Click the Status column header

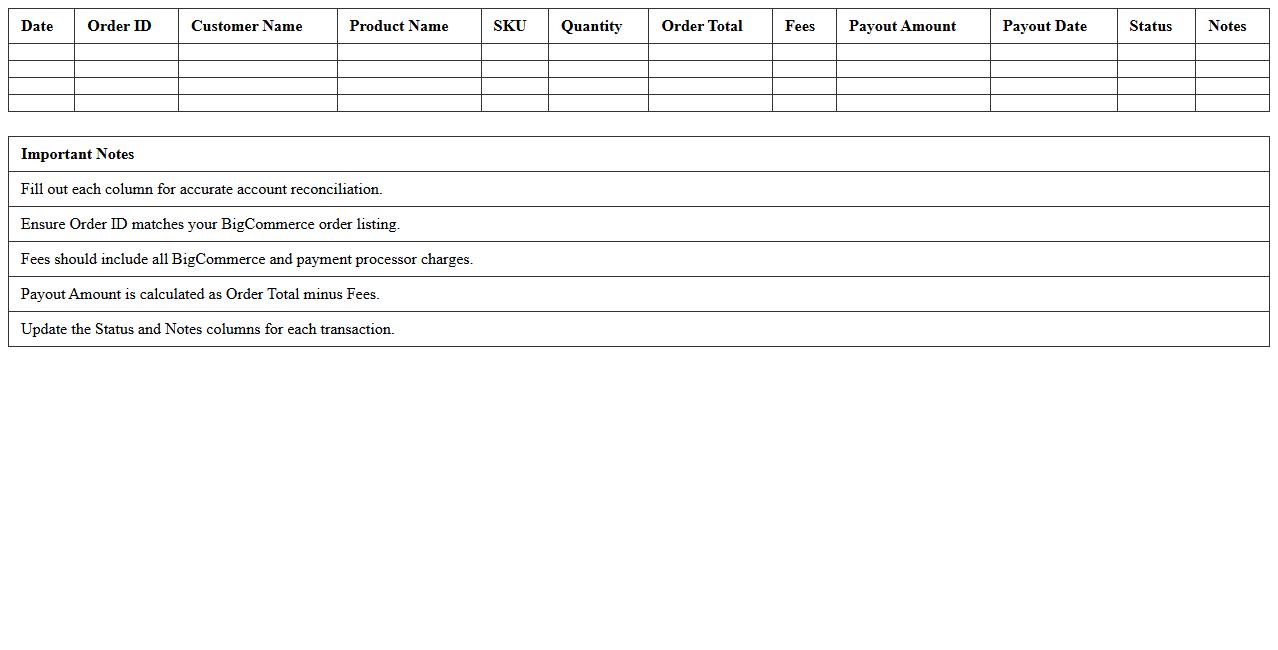tap(1150, 26)
